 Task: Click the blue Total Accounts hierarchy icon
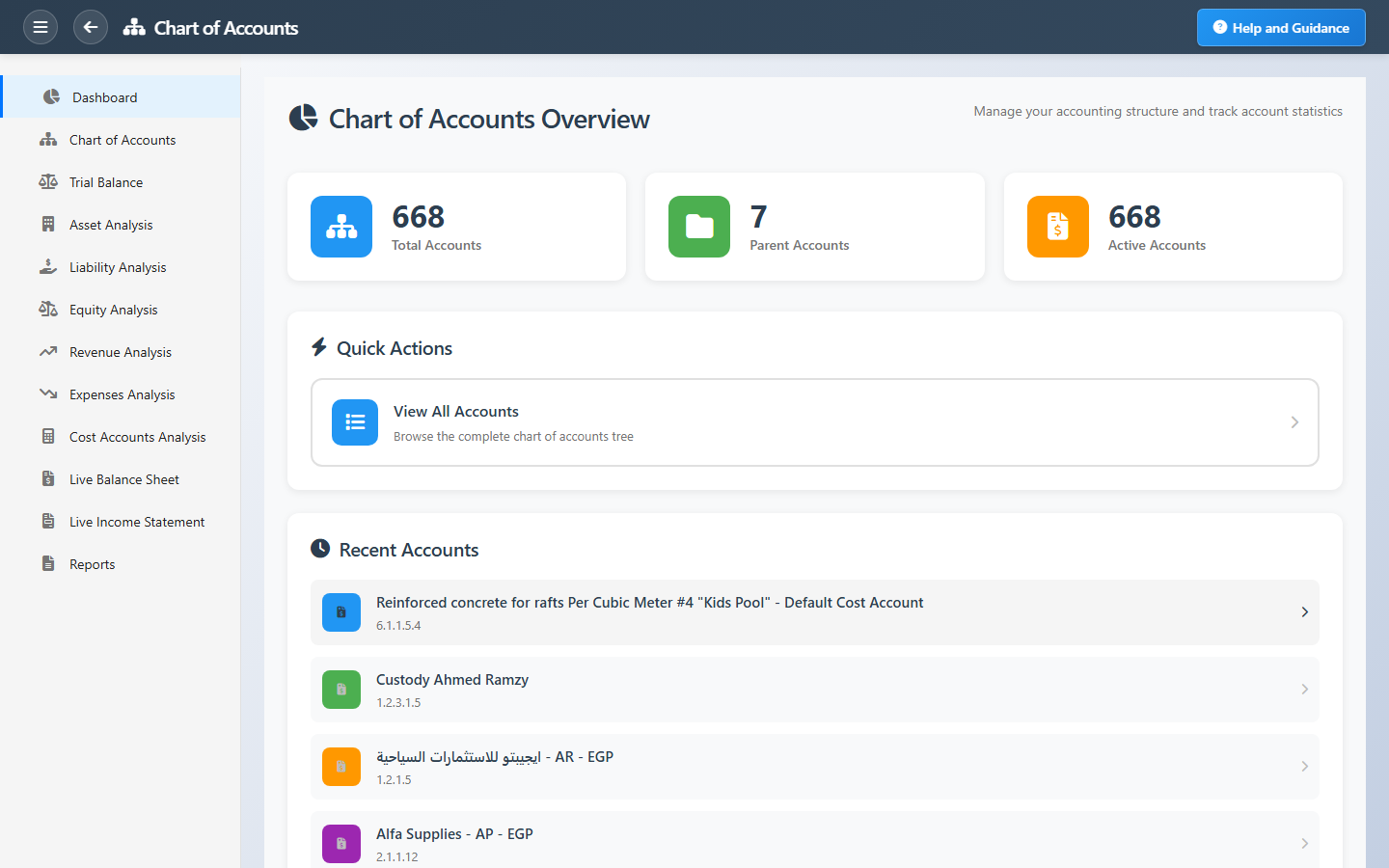tap(341, 227)
